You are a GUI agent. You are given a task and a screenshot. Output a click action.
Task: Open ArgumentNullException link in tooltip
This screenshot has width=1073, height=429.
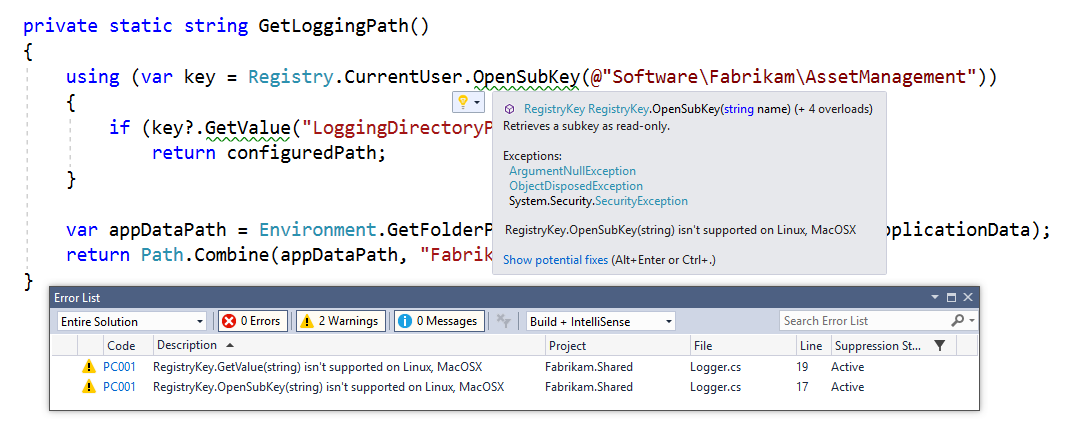tap(572, 170)
